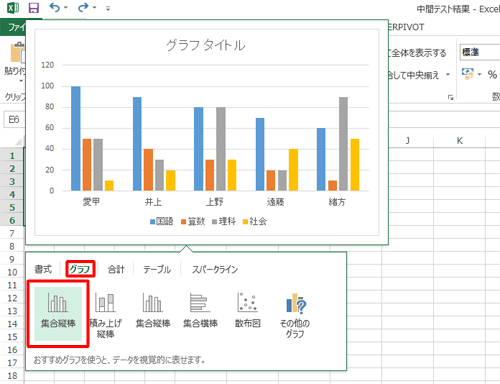The height and width of the screenshot is (384, 500).
Task: Select the スパークライン tab in Quick Analysis
Action: [215, 269]
